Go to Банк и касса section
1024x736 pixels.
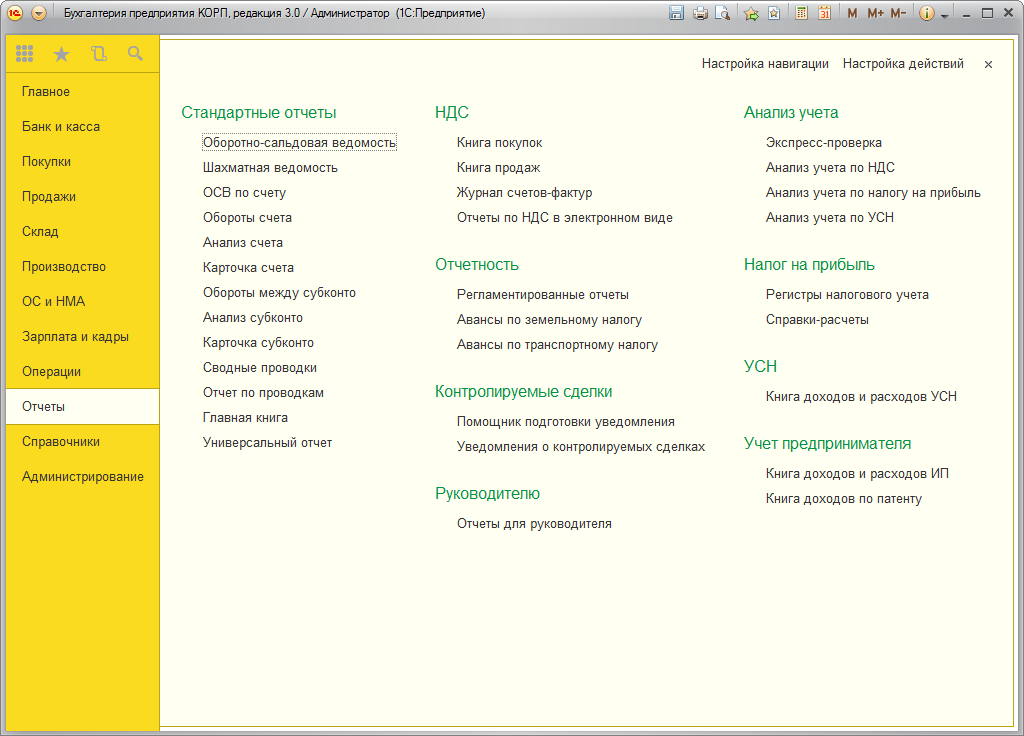[x=82, y=126]
